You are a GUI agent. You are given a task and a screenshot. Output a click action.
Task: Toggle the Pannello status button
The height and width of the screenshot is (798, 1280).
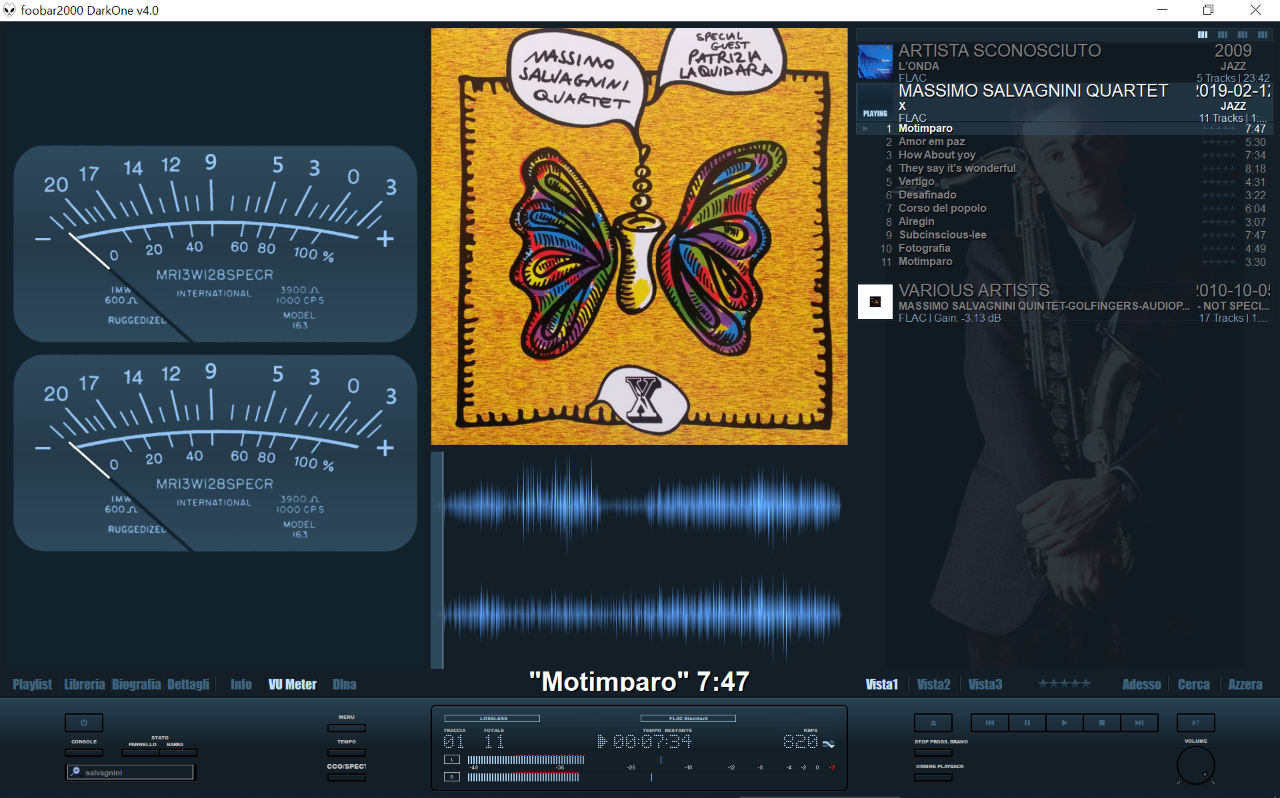(x=141, y=752)
